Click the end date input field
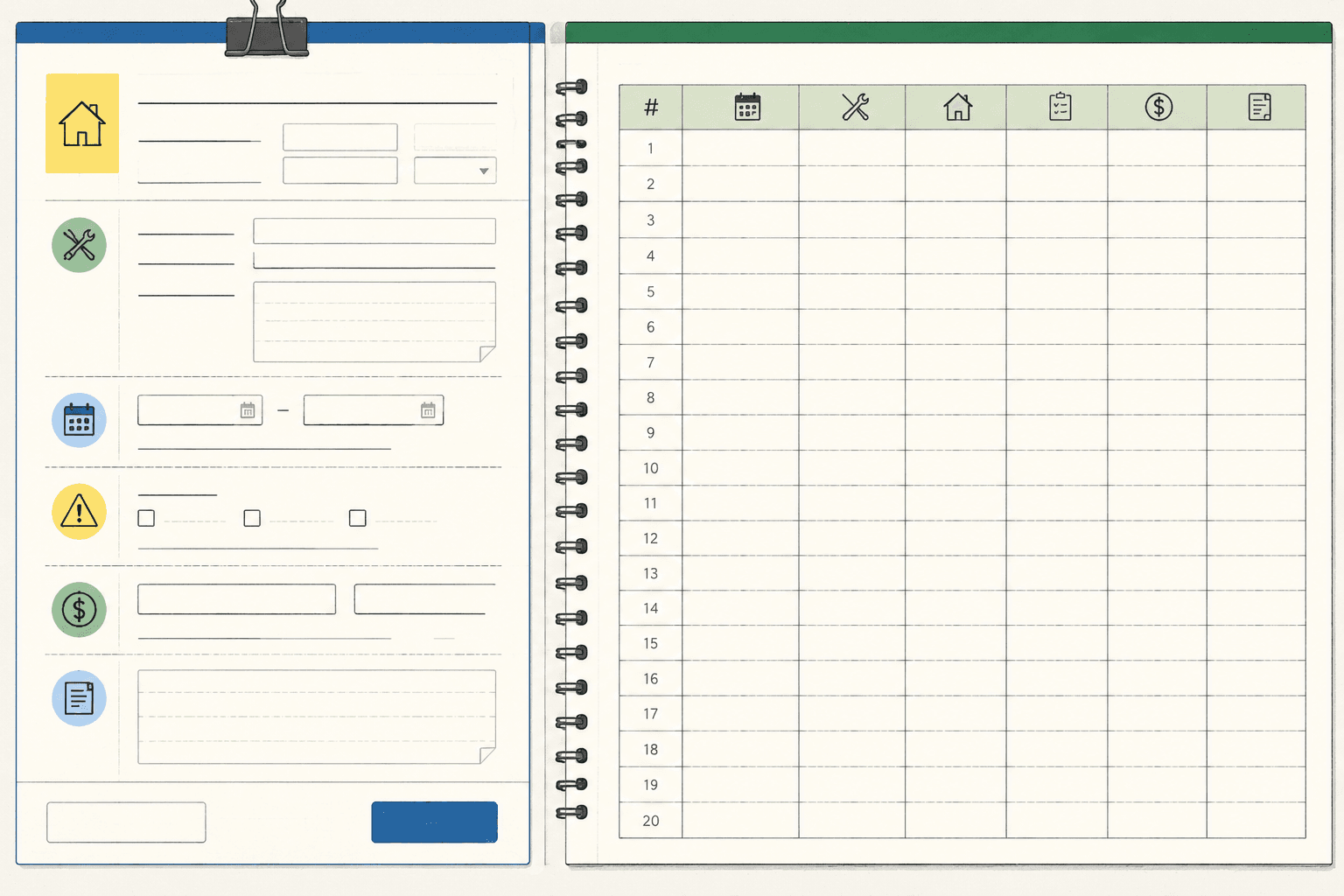Viewport: 1344px width, 896px height. point(374,410)
